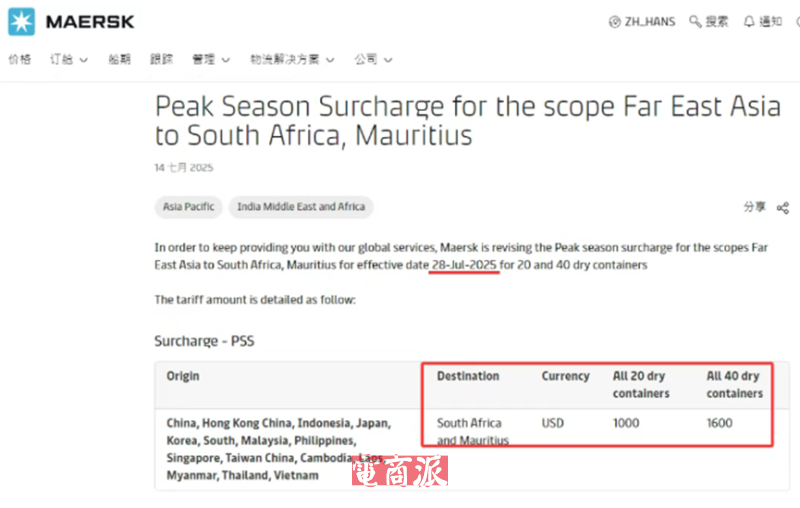Click the 分享 share text link
Image resolution: width=800 pixels, height=508 pixels.
754,207
